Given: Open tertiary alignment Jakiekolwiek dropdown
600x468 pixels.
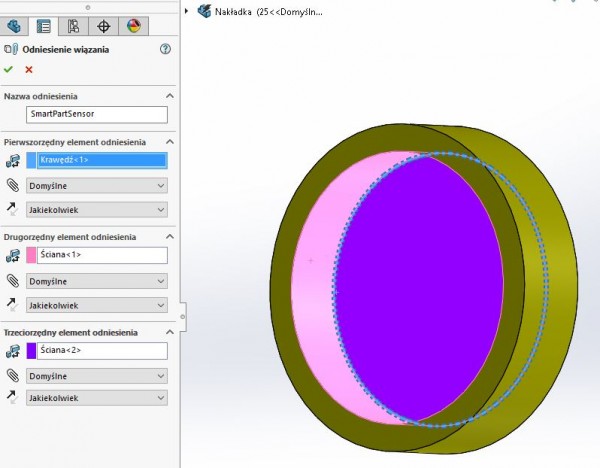Looking at the screenshot, I should 96,398.
